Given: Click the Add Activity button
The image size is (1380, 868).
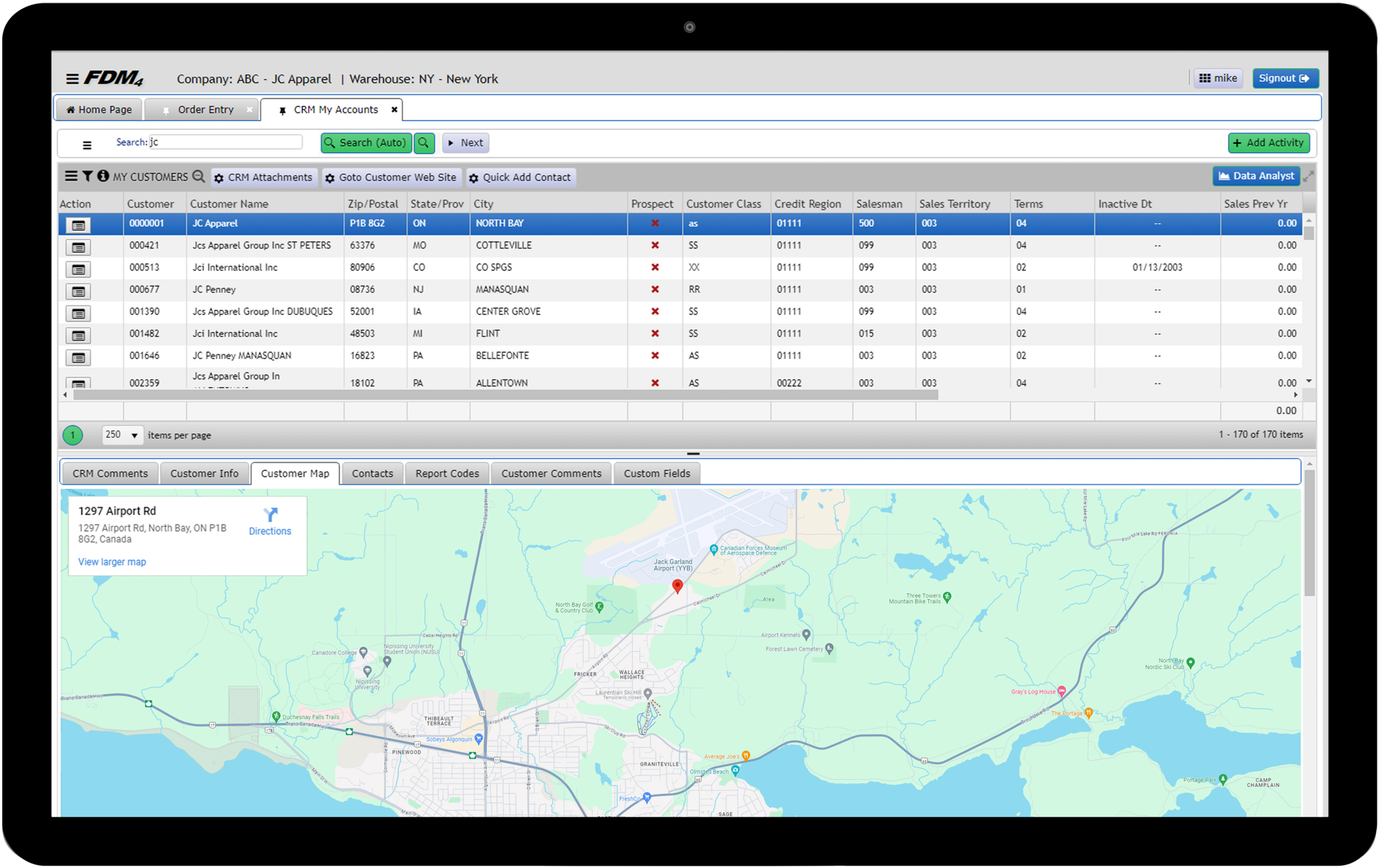Looking at the screenshot, I should (x=1268, y=143).
